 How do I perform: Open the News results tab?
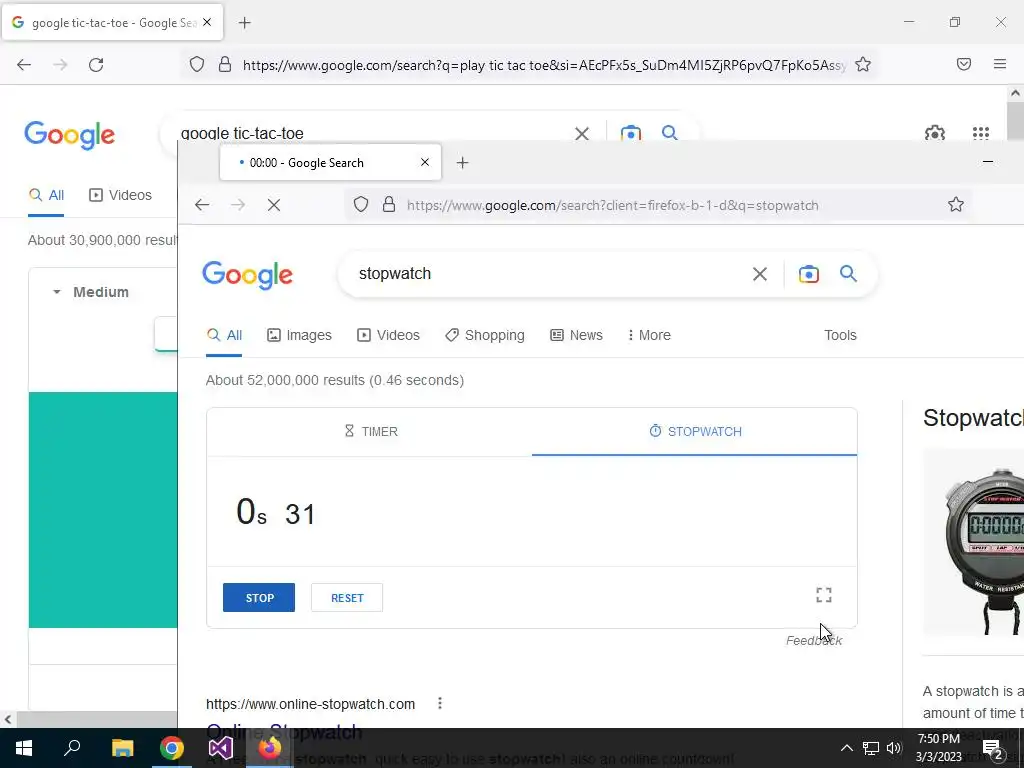click(576, 335)
